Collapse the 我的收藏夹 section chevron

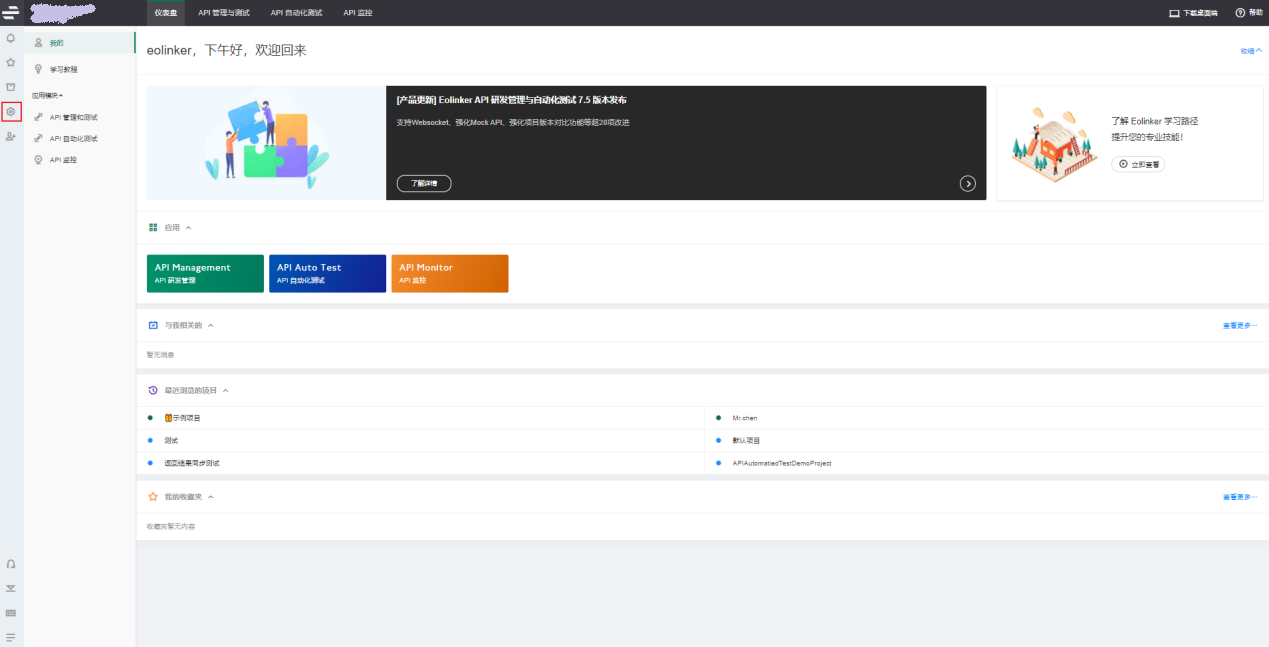[211, 496]
